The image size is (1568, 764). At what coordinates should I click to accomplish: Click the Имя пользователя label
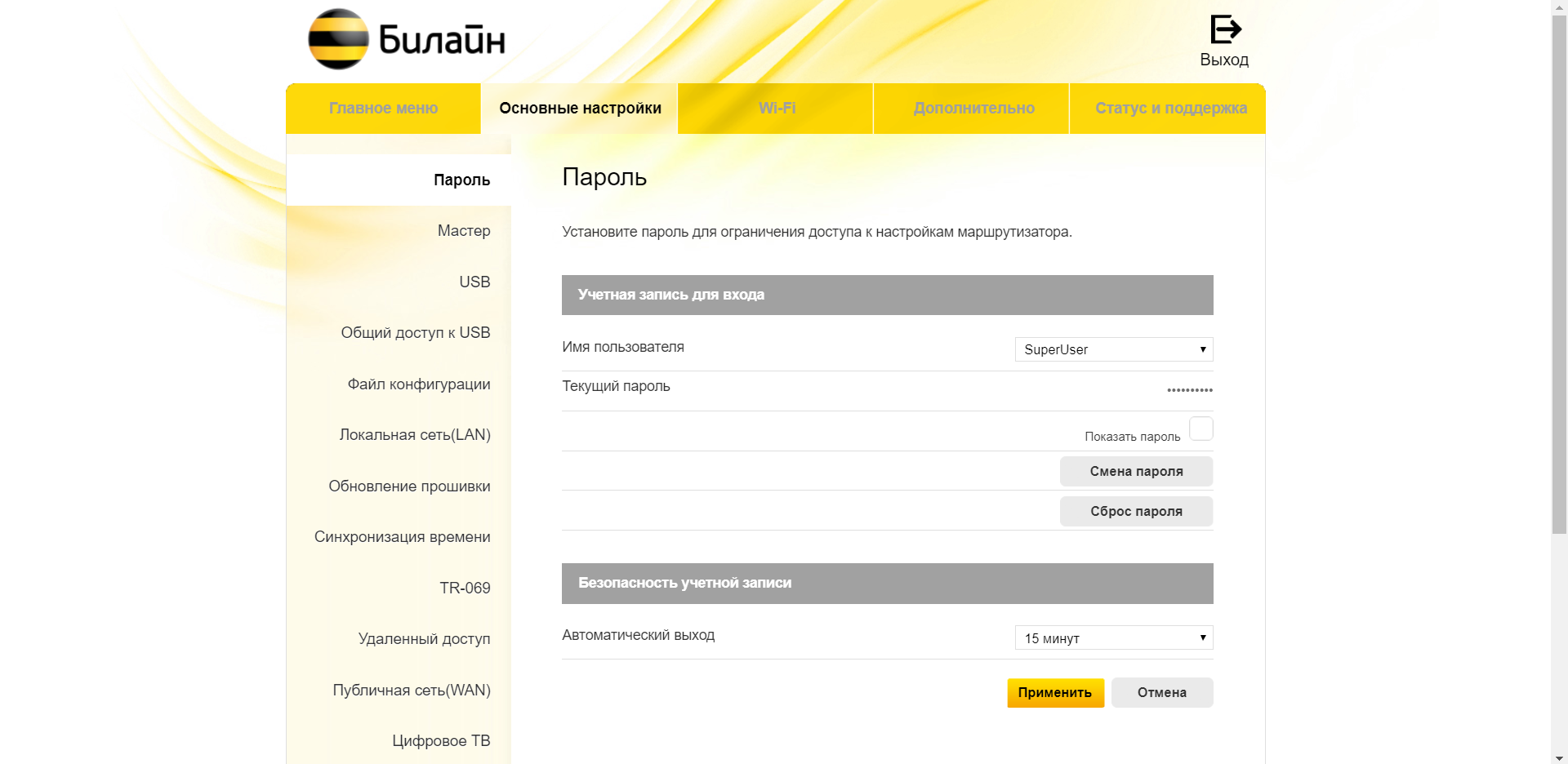(x=623, y=347)
